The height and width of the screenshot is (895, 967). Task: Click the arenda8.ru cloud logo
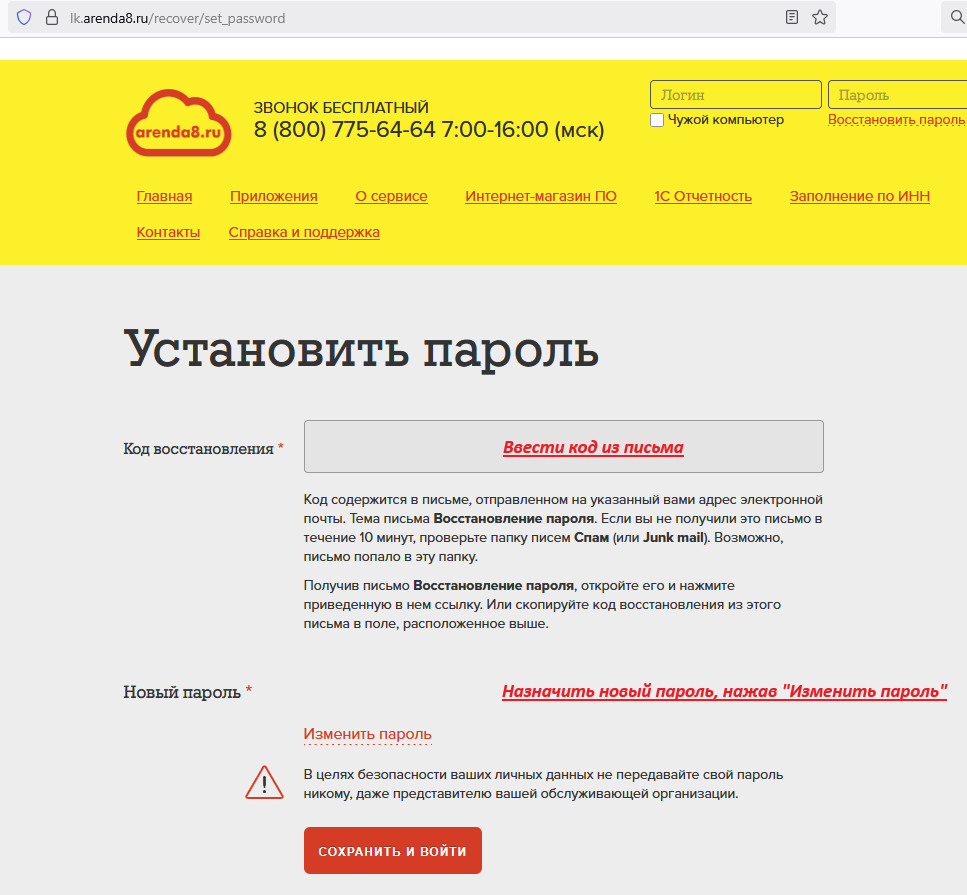tap(179, 123)
